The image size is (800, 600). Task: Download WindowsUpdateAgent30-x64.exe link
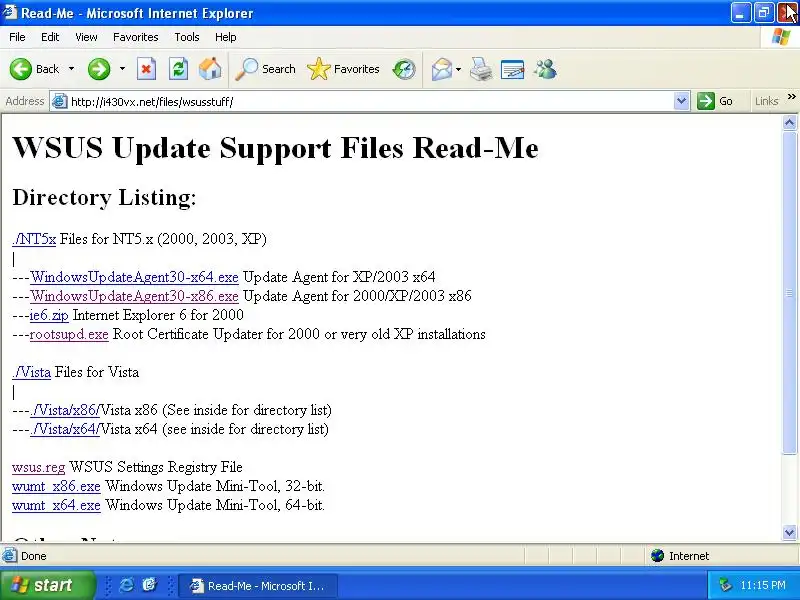pyautogui.click(x=134, y=277)
